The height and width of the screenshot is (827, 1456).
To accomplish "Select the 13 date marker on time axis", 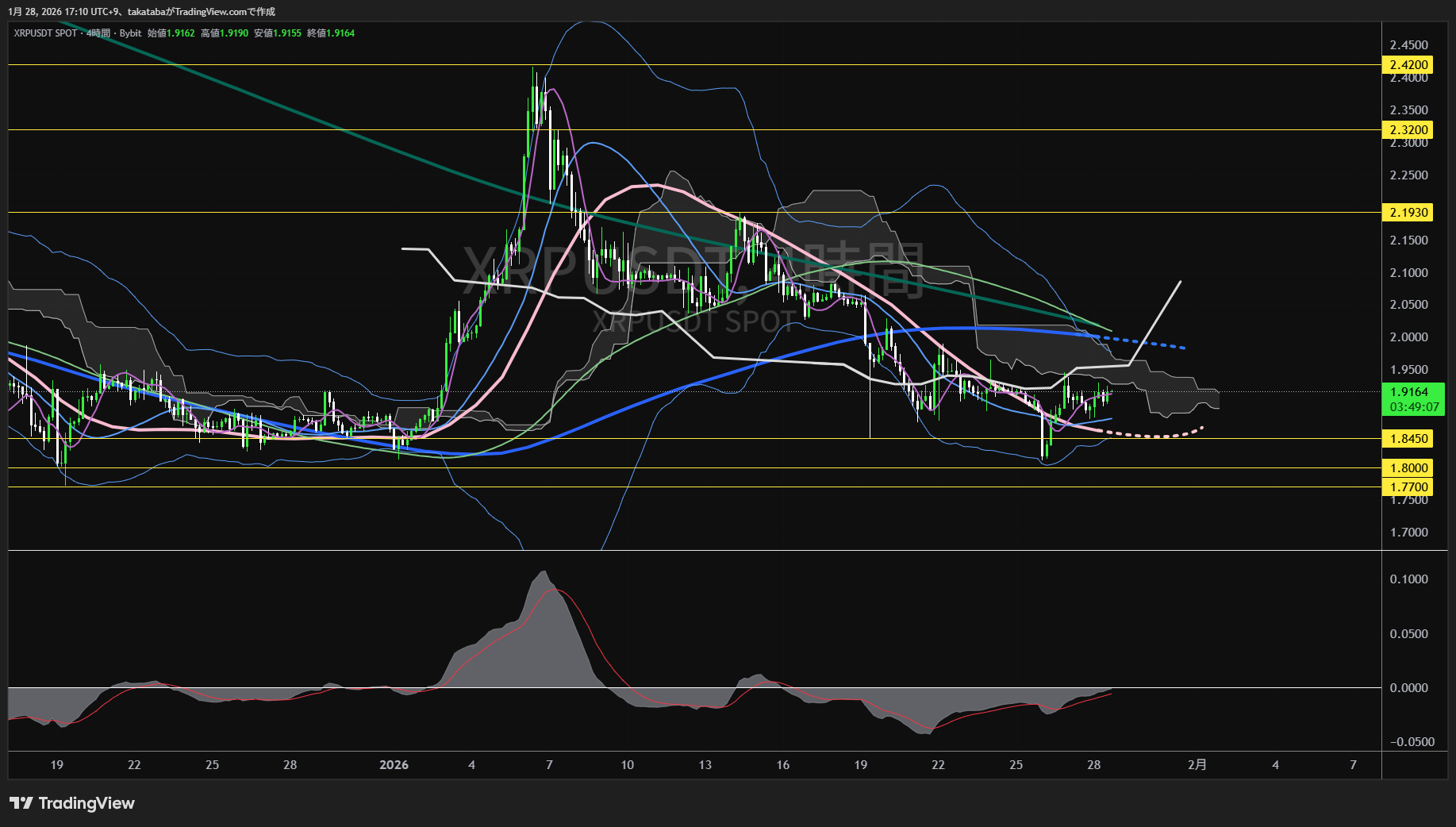I will tap(705, 765).
